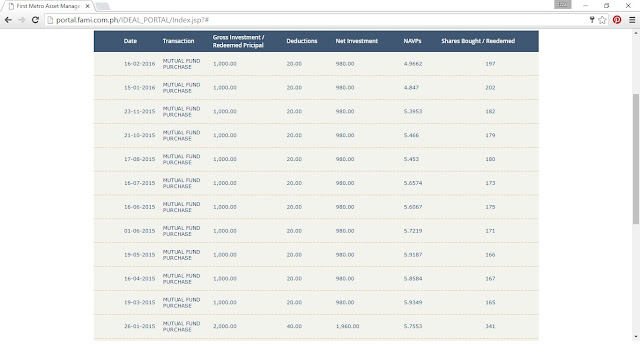Select the 16-02-2016 transaction row date
Viewport: 640px width, 360px height.
point(140,64)
